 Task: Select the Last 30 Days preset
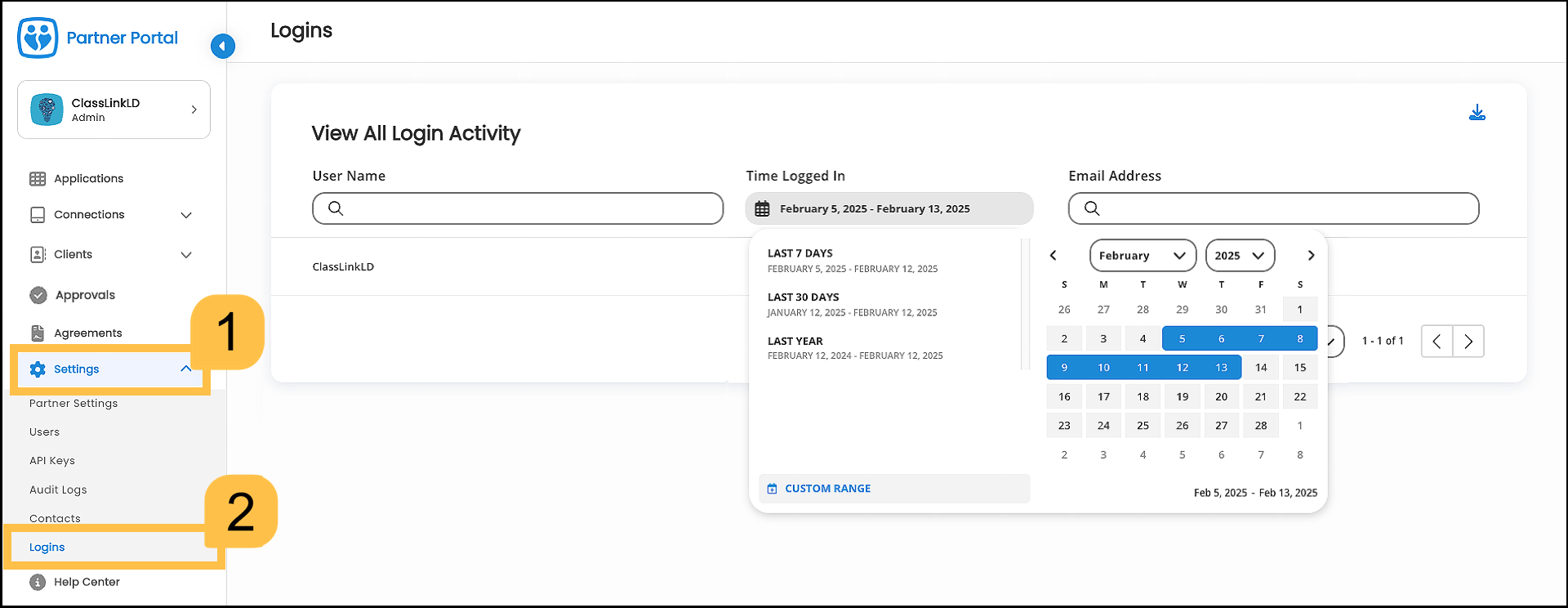point(852,305)
